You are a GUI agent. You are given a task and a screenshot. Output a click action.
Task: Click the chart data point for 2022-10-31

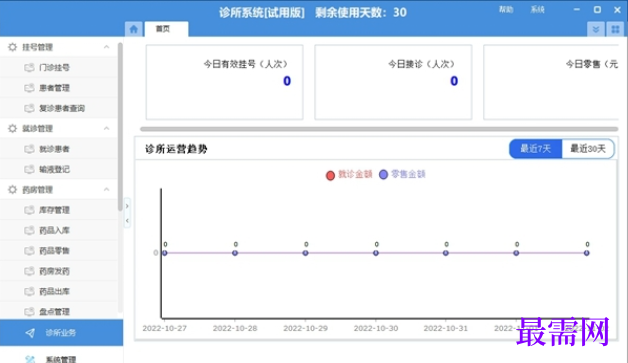pyautogui.click(x=446, y=253)
